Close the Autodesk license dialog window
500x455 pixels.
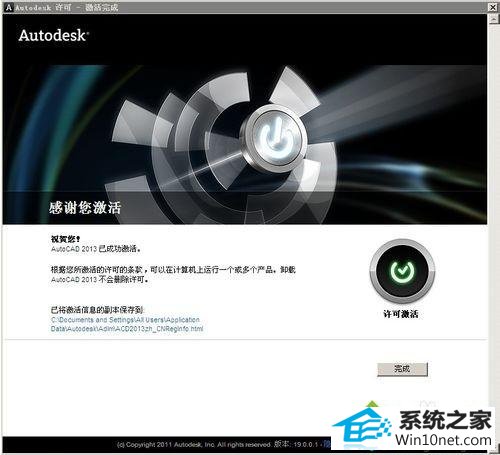(493, 7)
